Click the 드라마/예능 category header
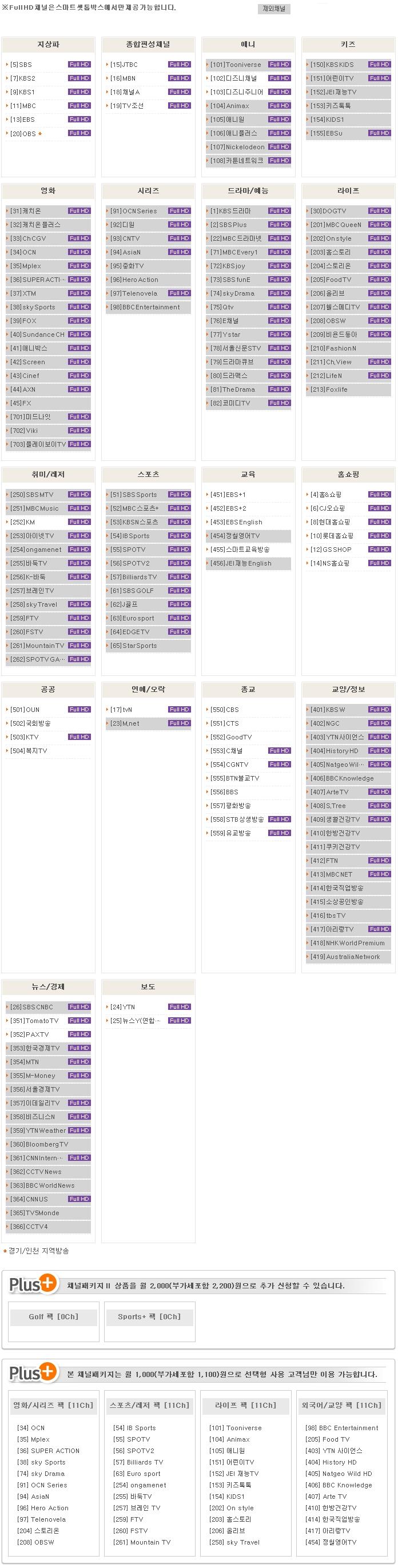398x1568 pixels. coord(248,191)
